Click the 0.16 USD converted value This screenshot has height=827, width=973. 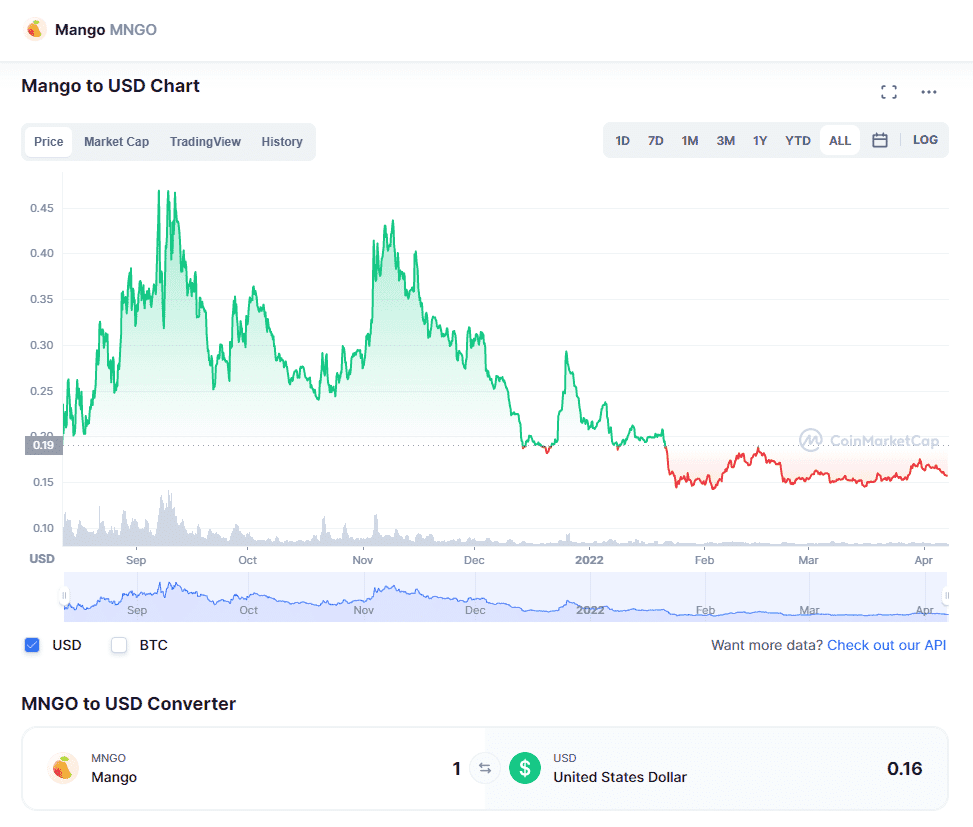pyautogui.click(x=904, y=769)
